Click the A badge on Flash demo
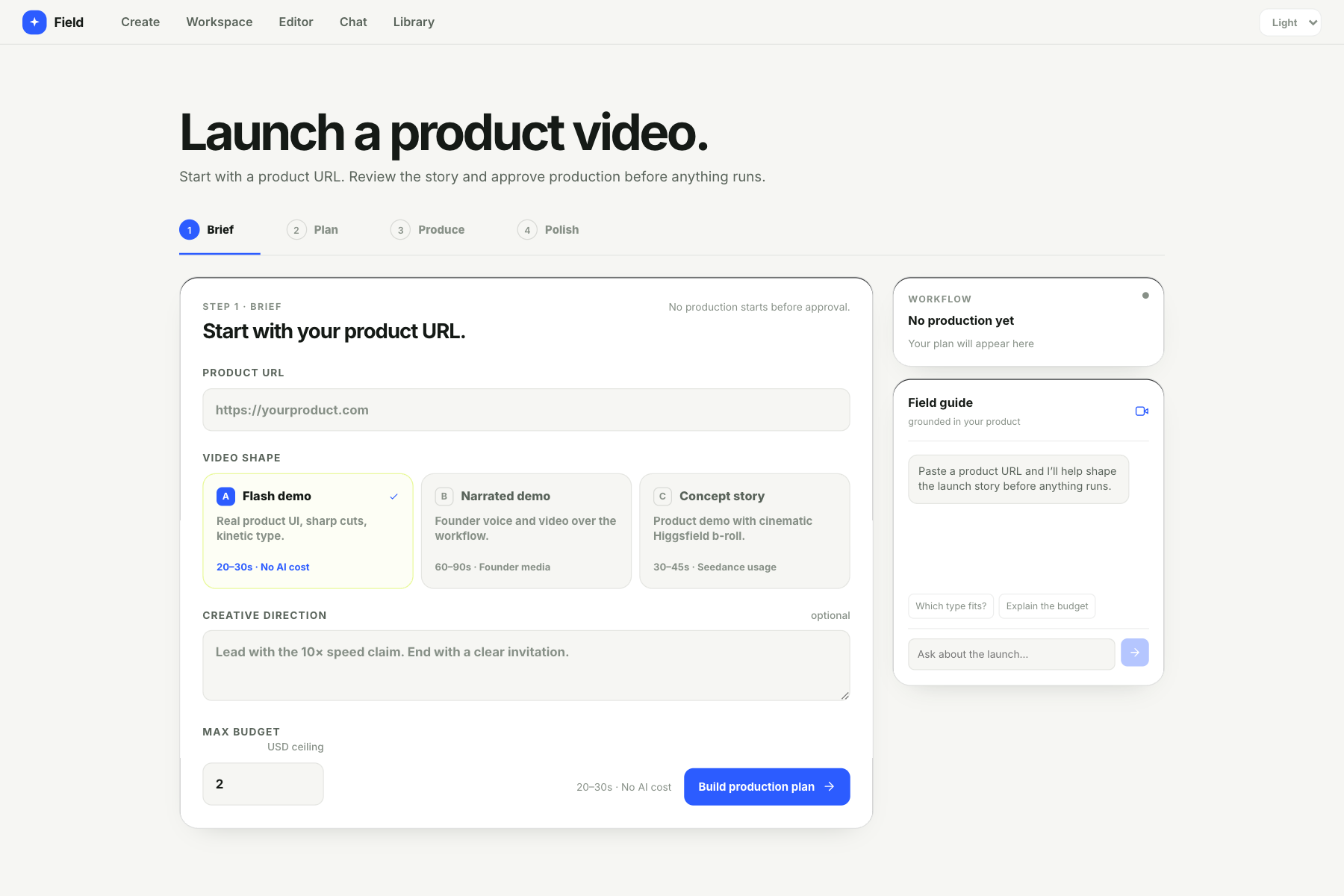This screenshot has height=896, width=1344. (225, 497)
